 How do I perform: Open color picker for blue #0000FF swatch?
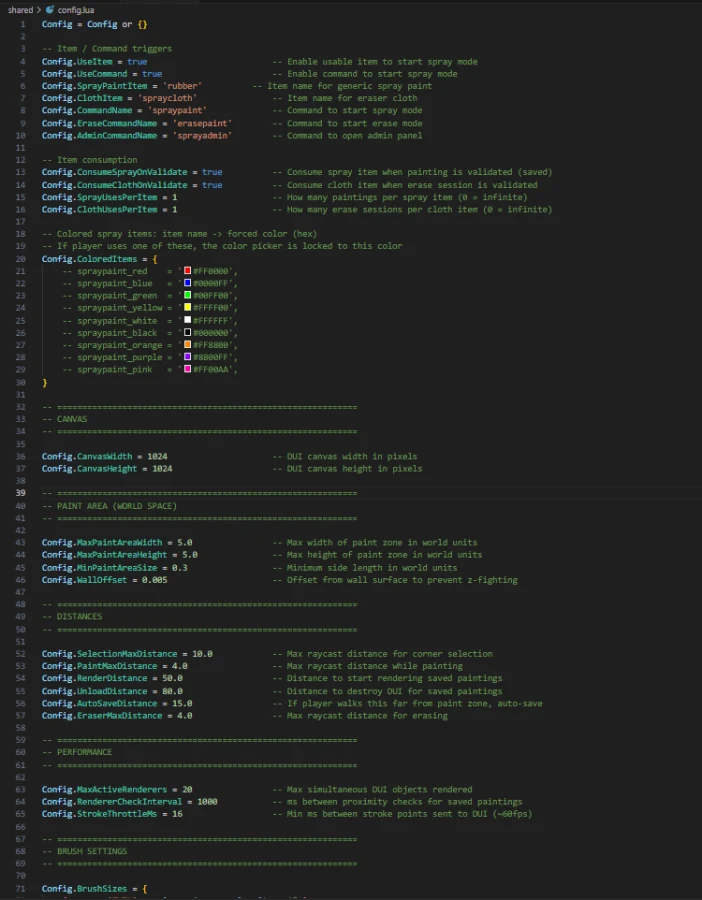coord(187,283)
